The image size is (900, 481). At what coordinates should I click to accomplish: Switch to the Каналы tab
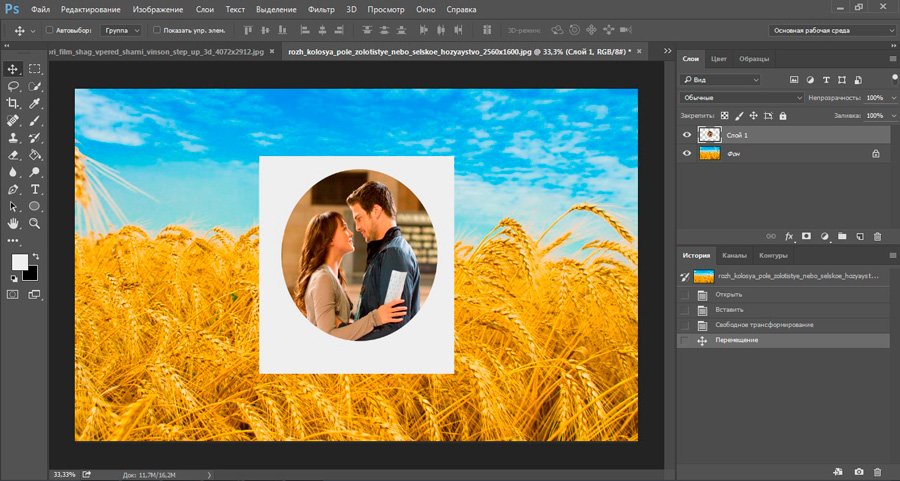click(734, 255)
